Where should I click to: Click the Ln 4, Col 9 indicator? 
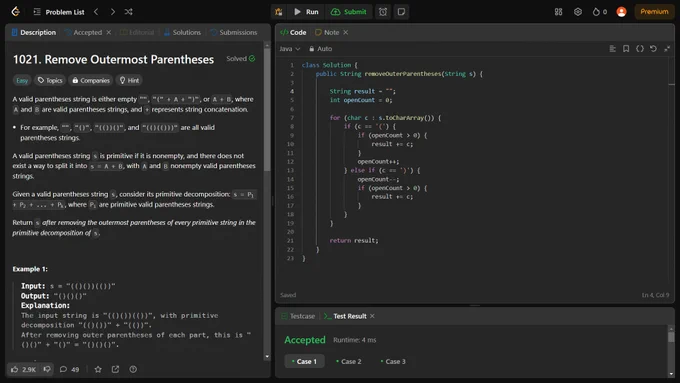655,295
